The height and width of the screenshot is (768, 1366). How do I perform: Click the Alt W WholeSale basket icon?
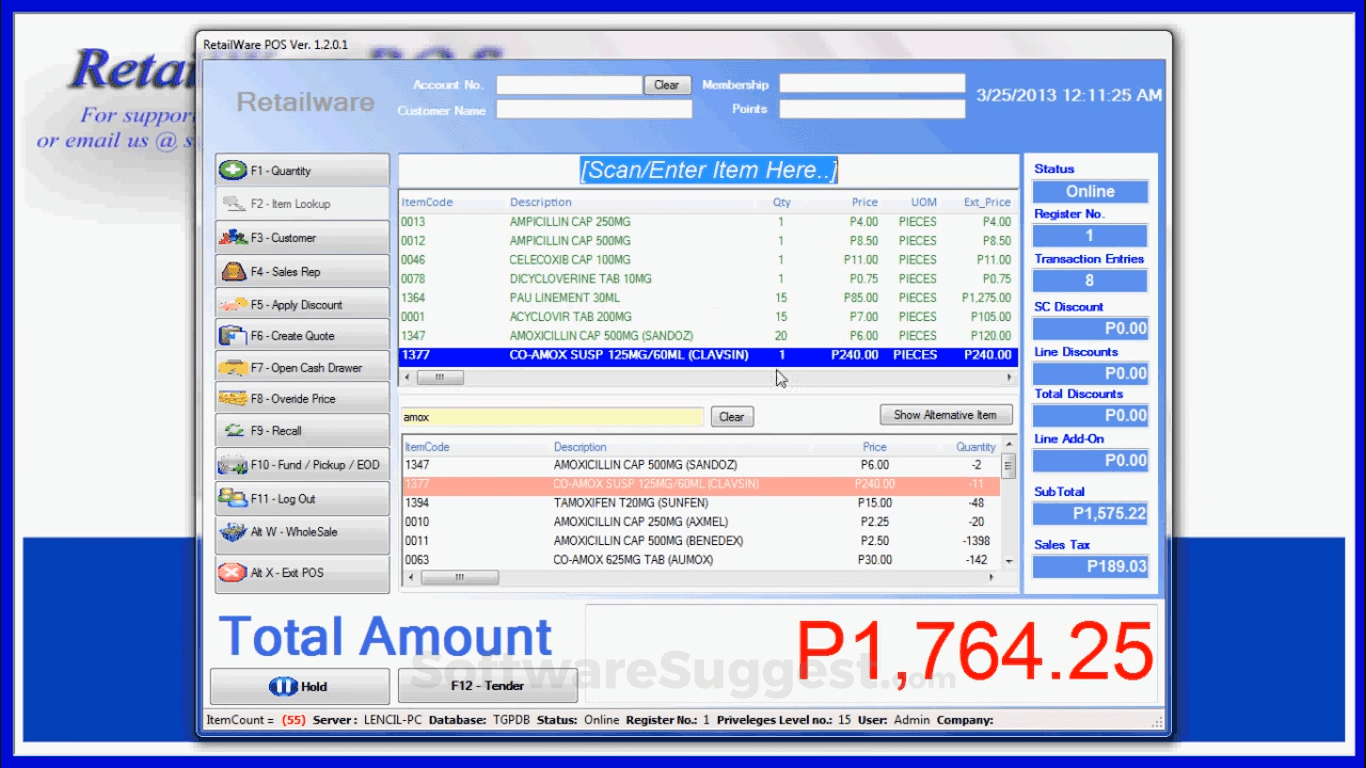click(x=232, y=532)
